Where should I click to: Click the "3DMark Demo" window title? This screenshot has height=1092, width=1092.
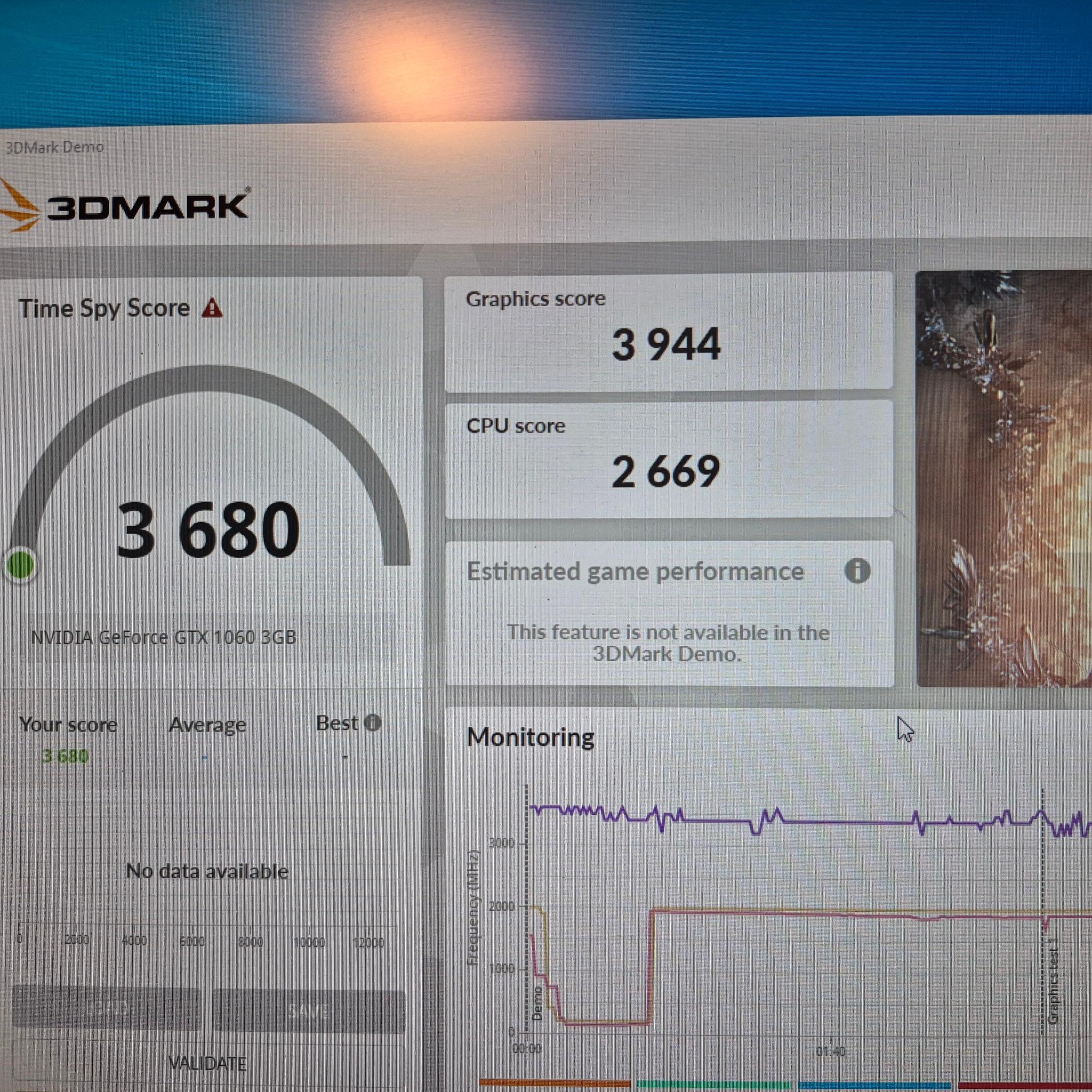(x=55, y=148)
